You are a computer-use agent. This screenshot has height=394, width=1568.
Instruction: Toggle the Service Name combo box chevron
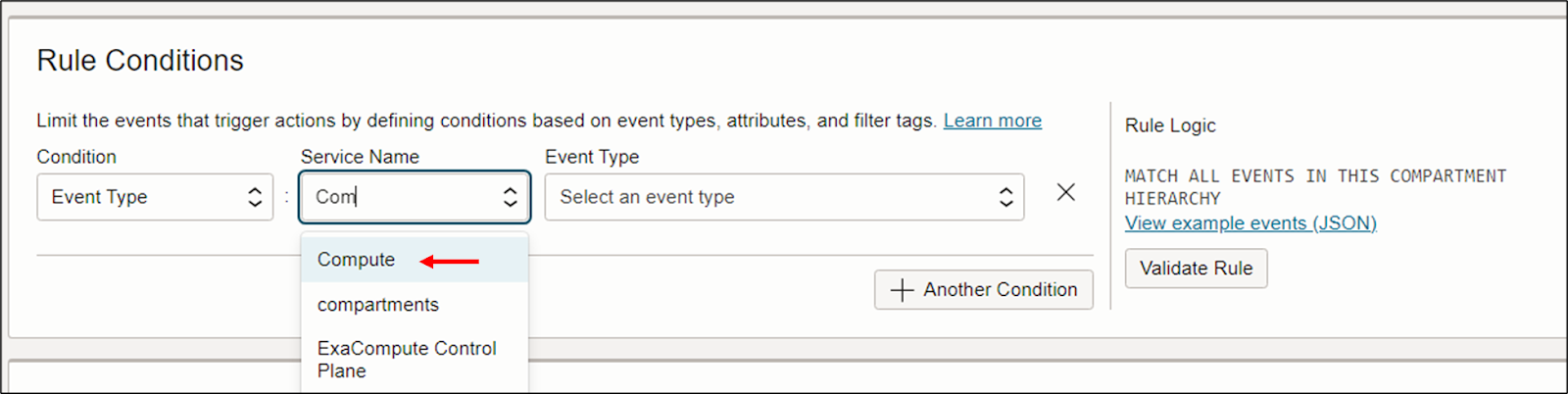coord(510,197)
